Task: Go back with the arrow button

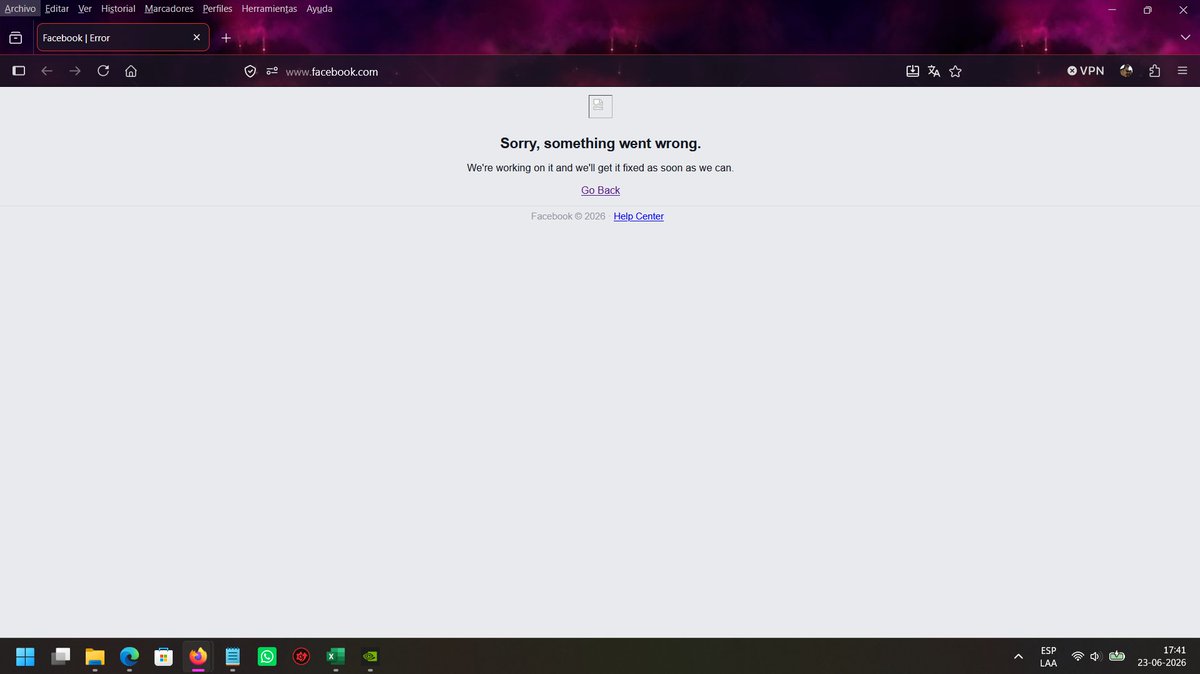Action: 46,71
